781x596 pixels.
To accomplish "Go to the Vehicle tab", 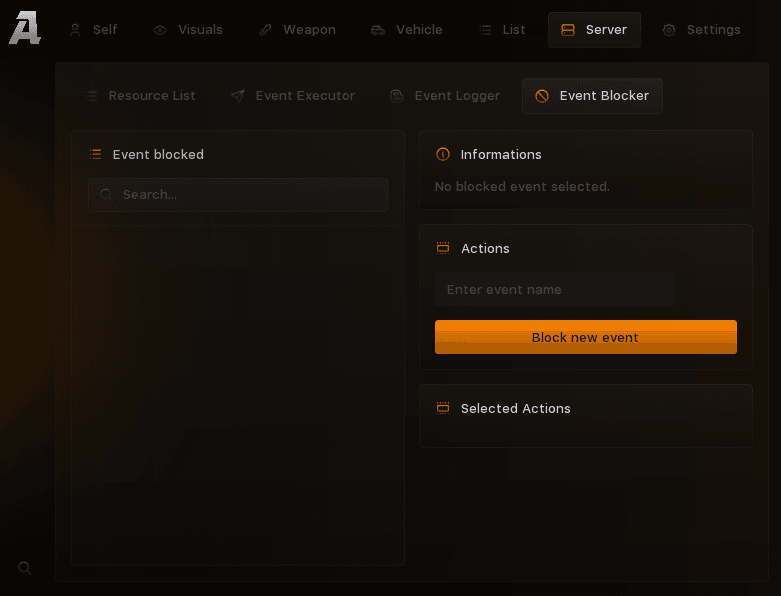I will [x=407, y=30].
